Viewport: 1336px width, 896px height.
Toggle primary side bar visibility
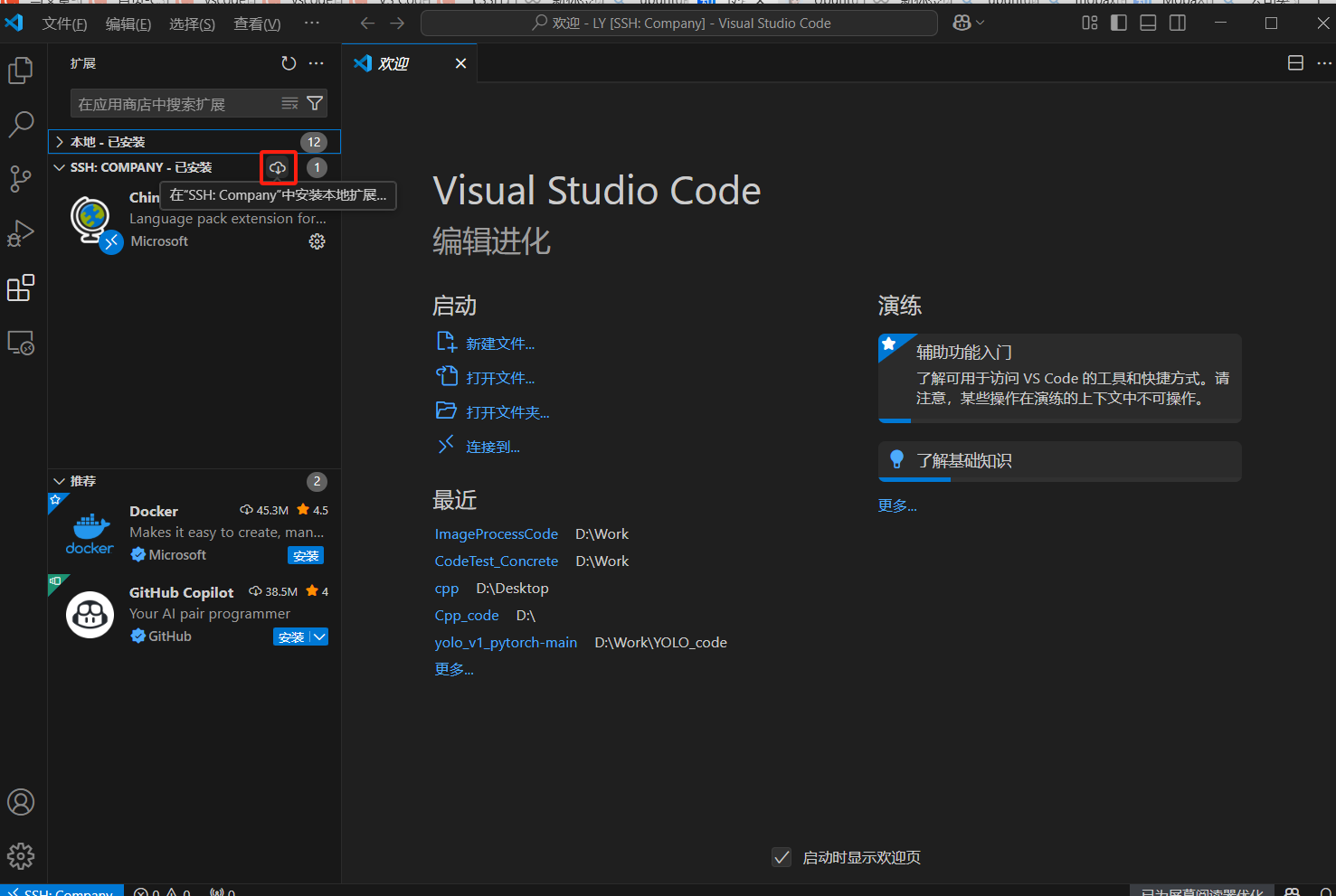[1119, 24]
